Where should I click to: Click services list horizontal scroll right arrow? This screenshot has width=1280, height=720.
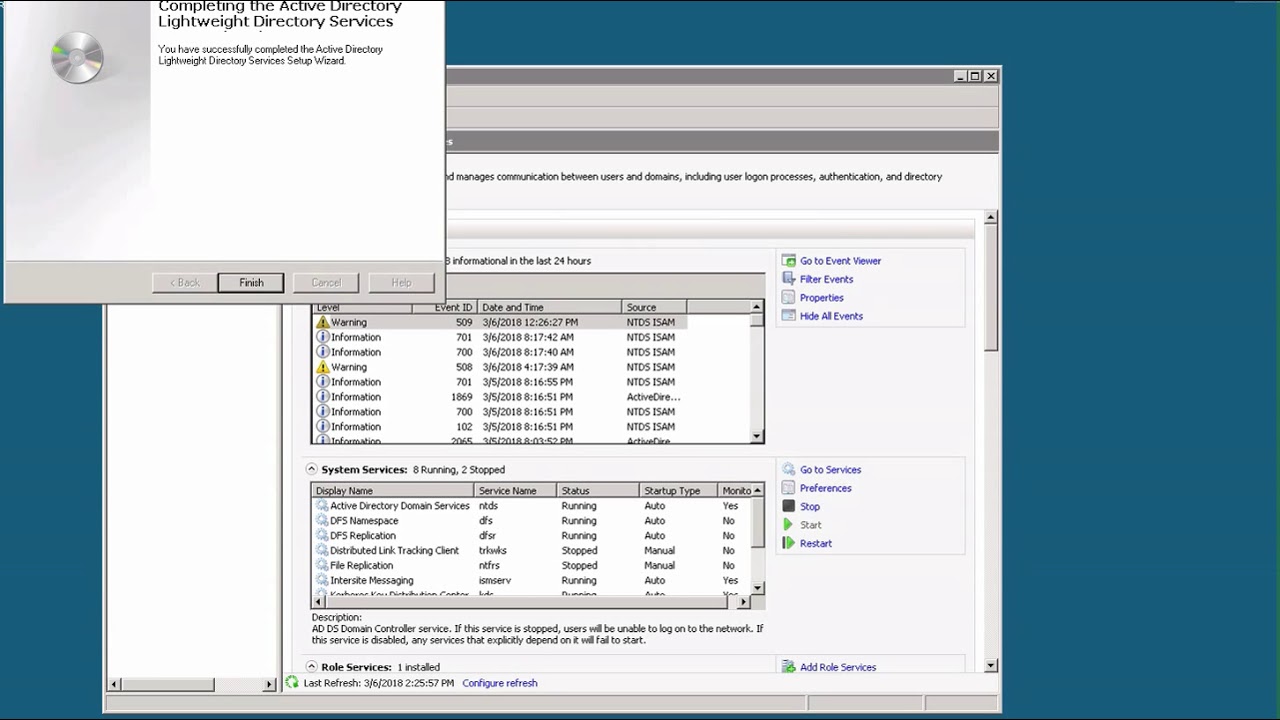point(743,601)
